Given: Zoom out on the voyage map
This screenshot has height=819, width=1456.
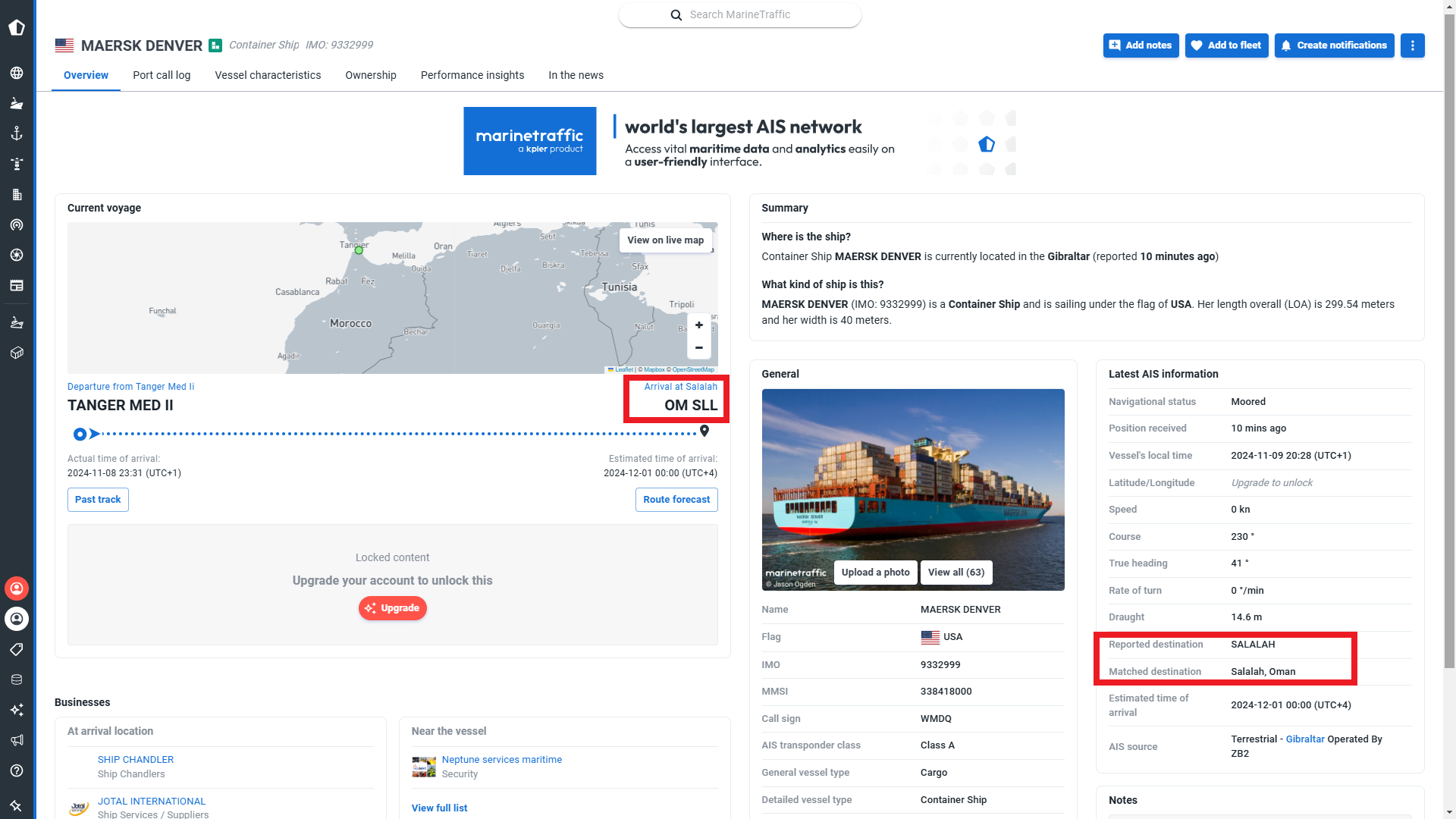Looking at the screenshot, I should click(x=698, y=348).
